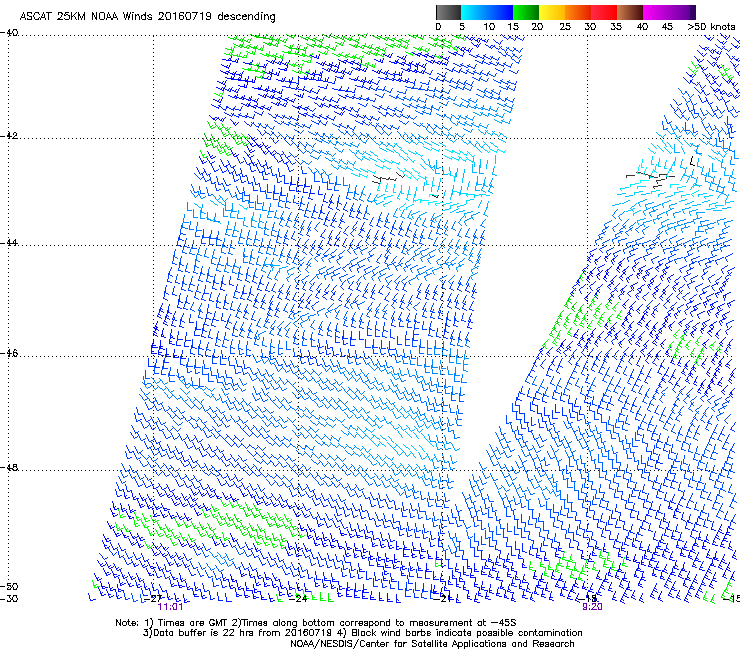This screenshot has height=650, width=740.
Task: Click the 'NOAA/NESDIS/Center for Satellite Applications and Research' credit
Action: (x=432, y=644)
